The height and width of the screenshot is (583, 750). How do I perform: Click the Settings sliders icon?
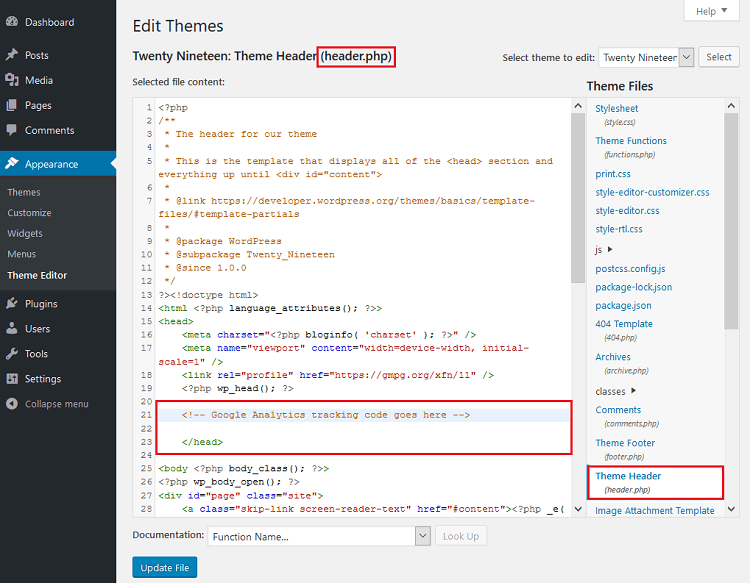tap(12, 378)
